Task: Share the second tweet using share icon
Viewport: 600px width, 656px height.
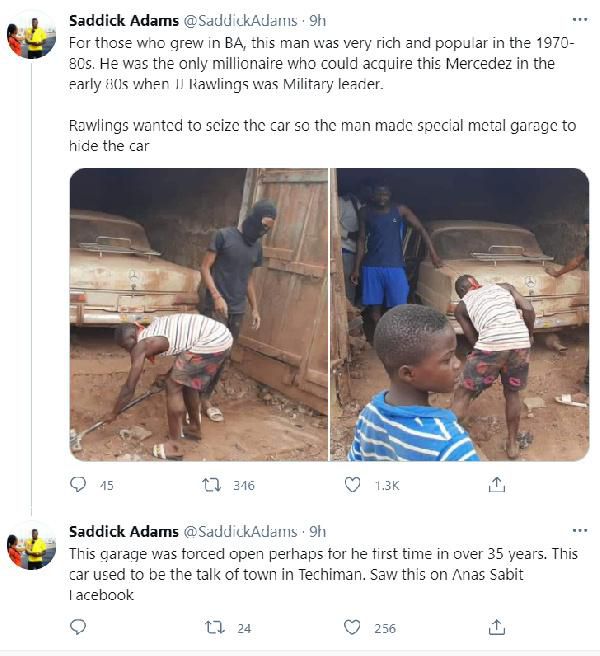Action: coord(496,628)
